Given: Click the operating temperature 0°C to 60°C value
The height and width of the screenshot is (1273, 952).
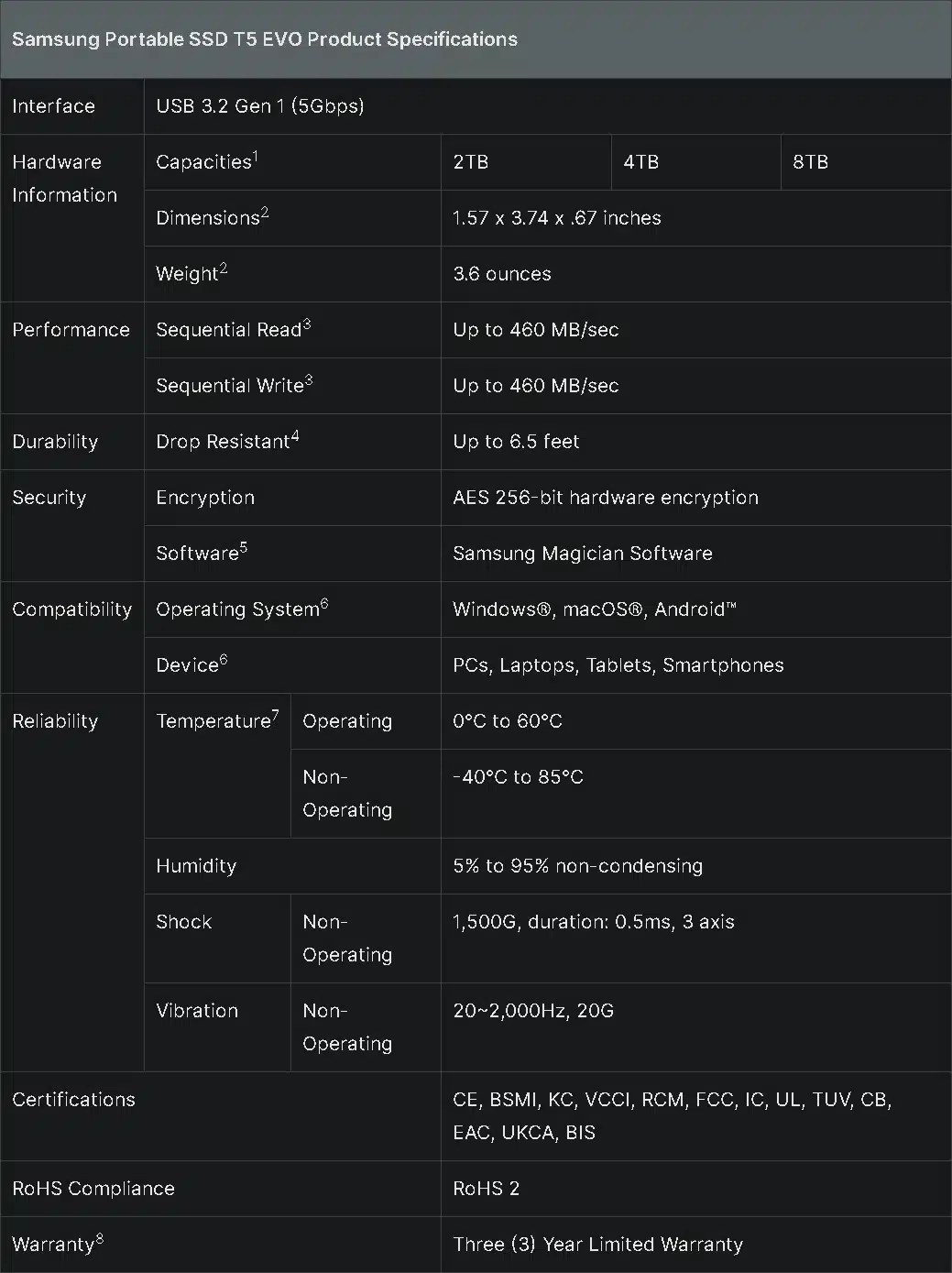Looking at the screenshot, I should point(508,721).
